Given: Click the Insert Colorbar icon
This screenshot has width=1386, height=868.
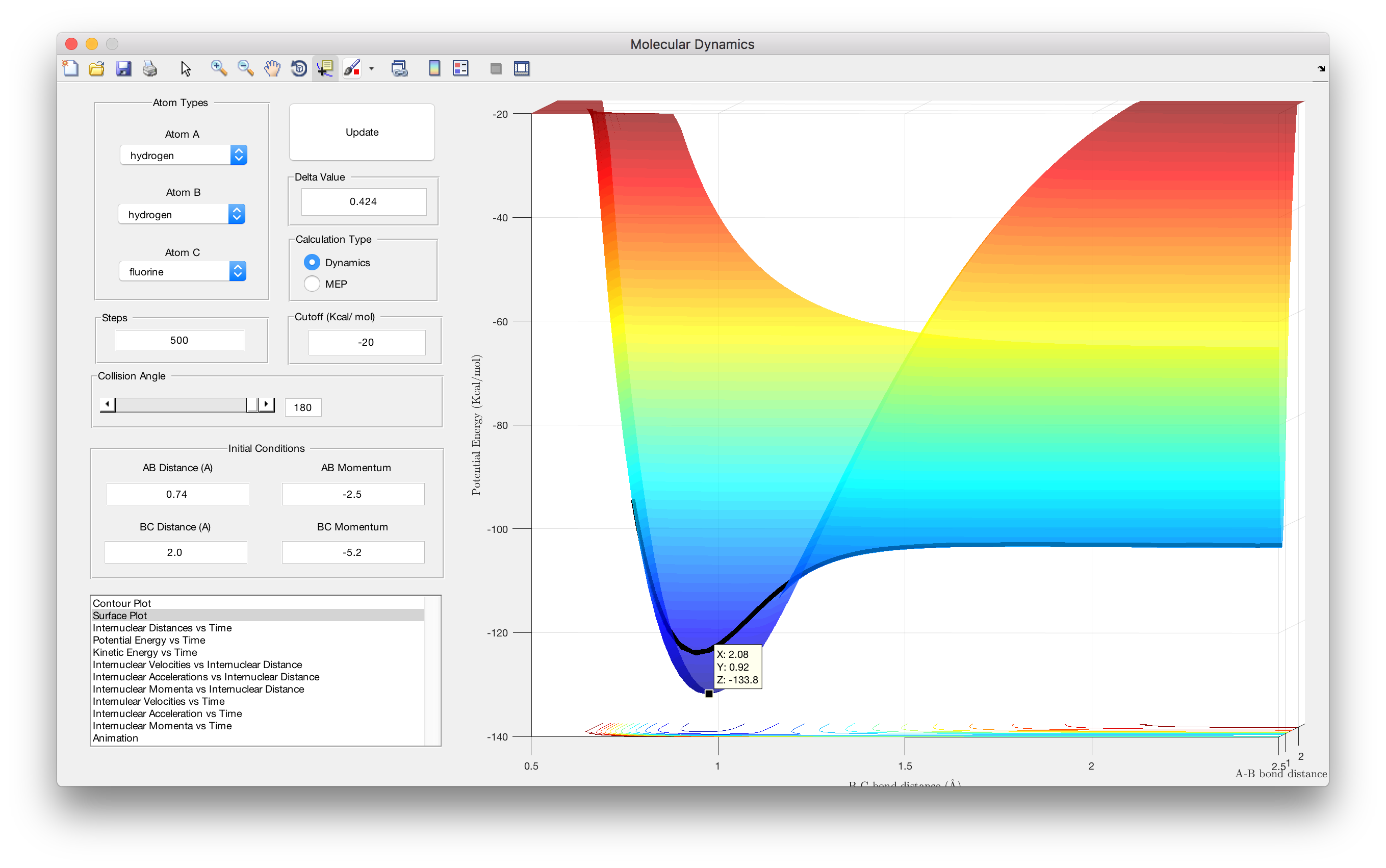Looking at the screenshot, I should pyautogui.click(x=434, y=69).
